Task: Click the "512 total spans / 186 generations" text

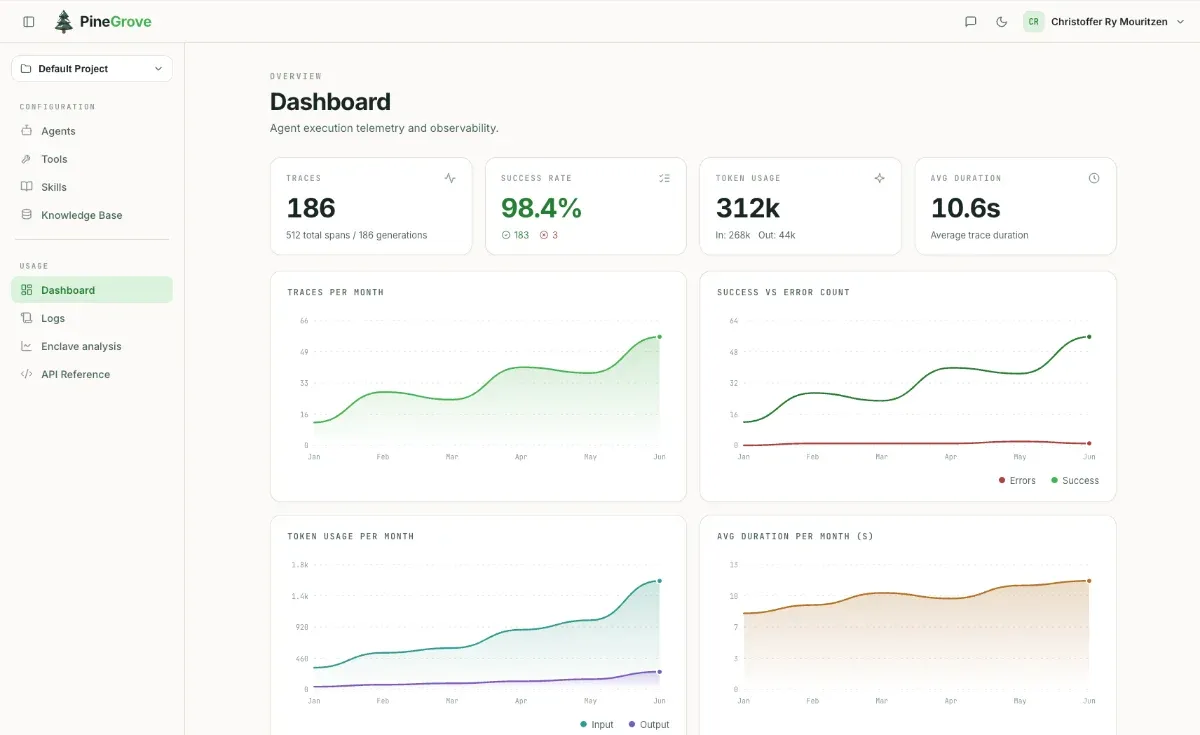Action: [357, 235]
